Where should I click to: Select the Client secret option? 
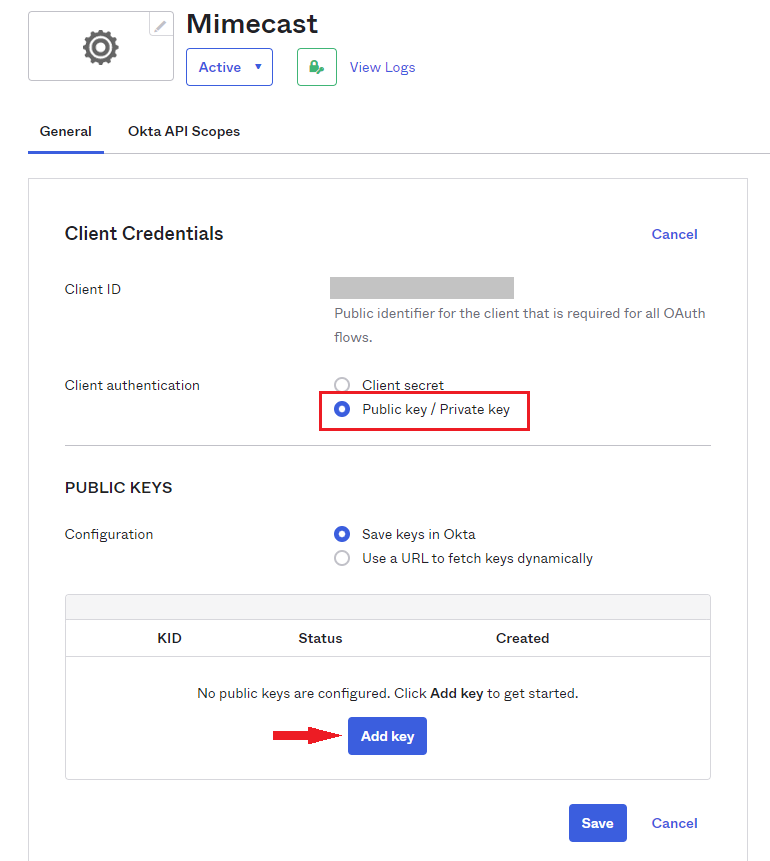pyautogui.click(x=342, y=385)
